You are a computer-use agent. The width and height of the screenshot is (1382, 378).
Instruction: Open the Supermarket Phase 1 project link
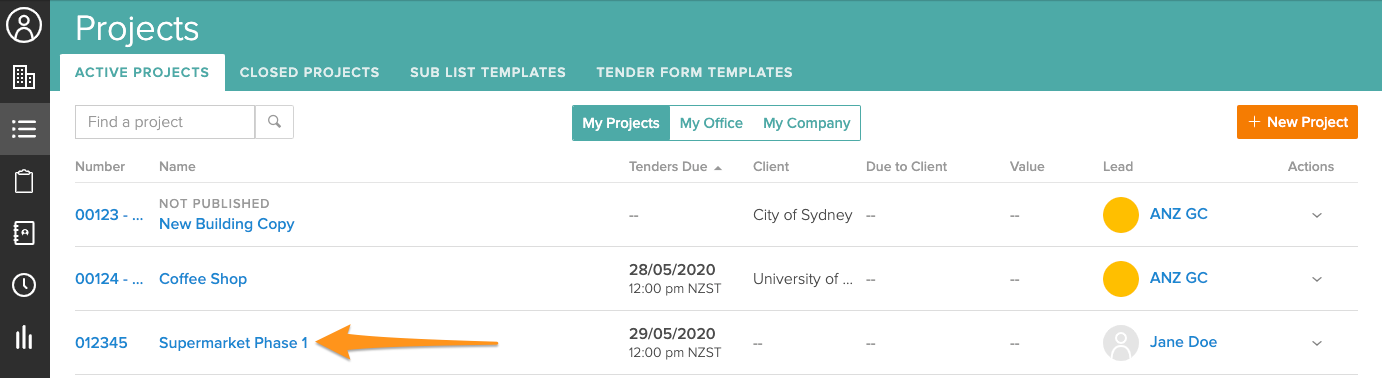[x=233, y=342]
